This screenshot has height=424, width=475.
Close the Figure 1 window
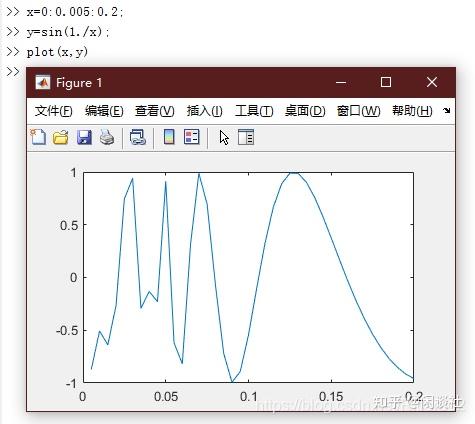pos(432,82)
